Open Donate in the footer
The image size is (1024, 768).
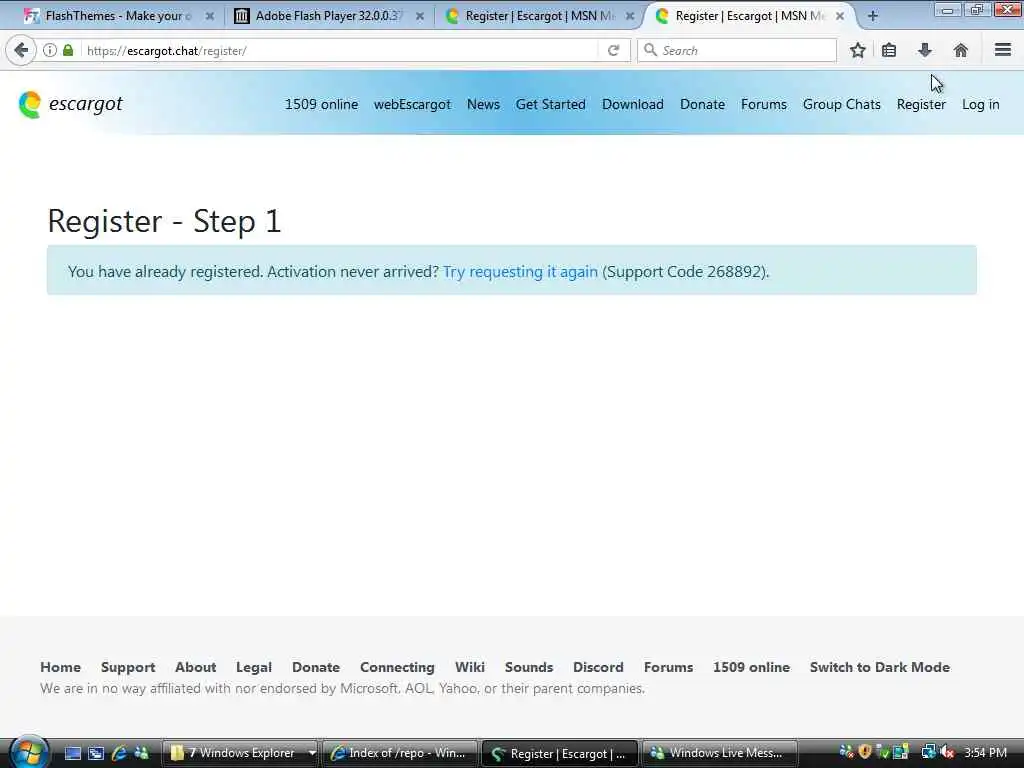pos(315,667)
